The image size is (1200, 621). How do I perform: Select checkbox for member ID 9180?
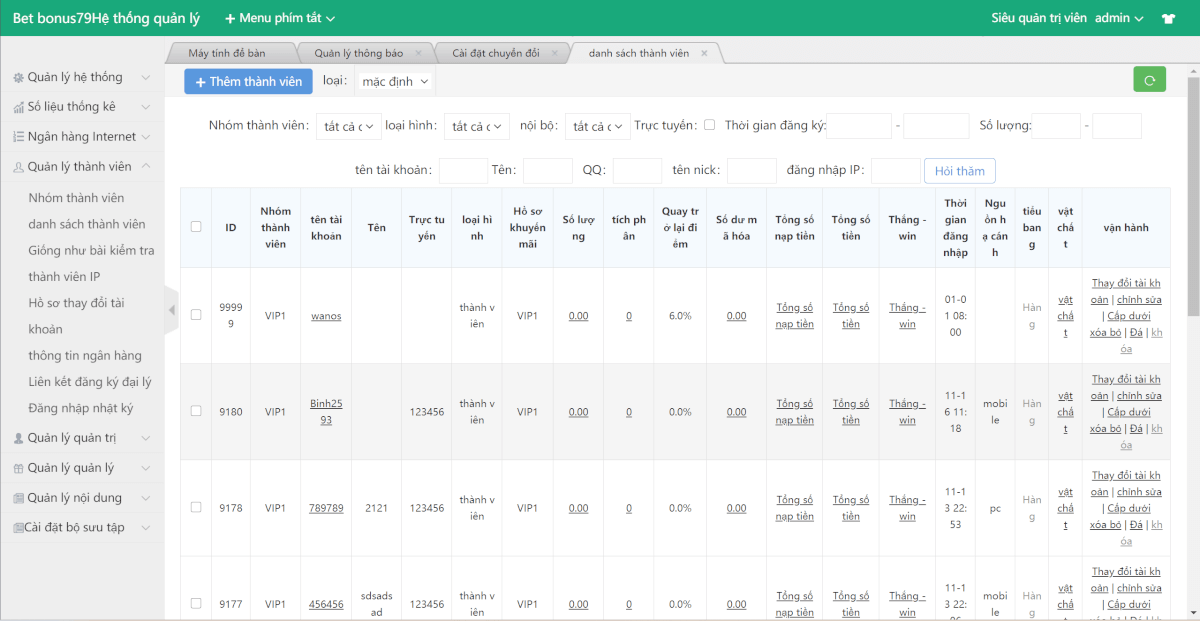196,411
